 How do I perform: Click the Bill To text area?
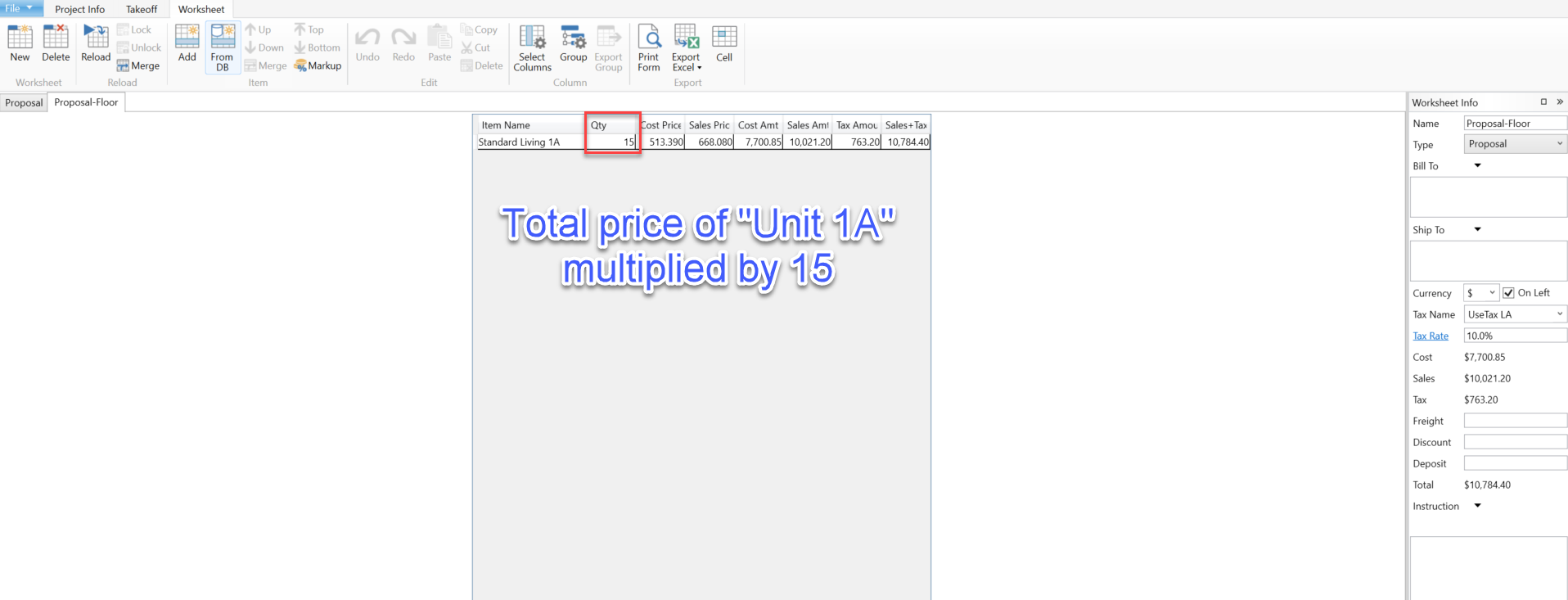point(1489,197)
